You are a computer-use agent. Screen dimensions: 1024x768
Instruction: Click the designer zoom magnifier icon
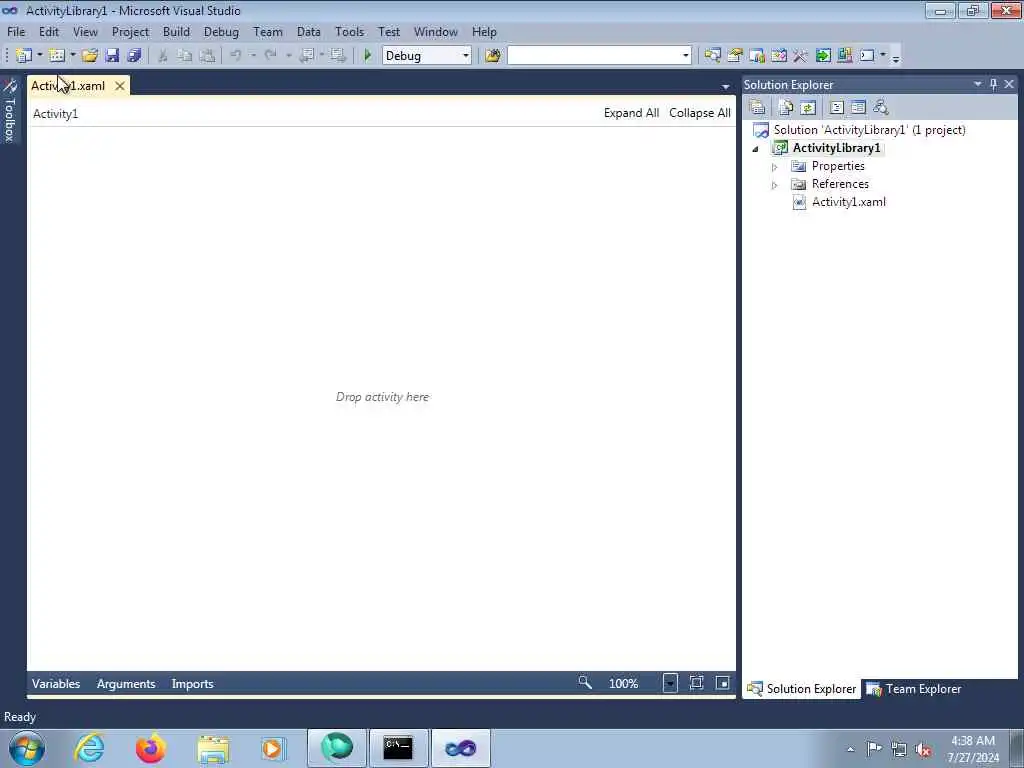585,682
